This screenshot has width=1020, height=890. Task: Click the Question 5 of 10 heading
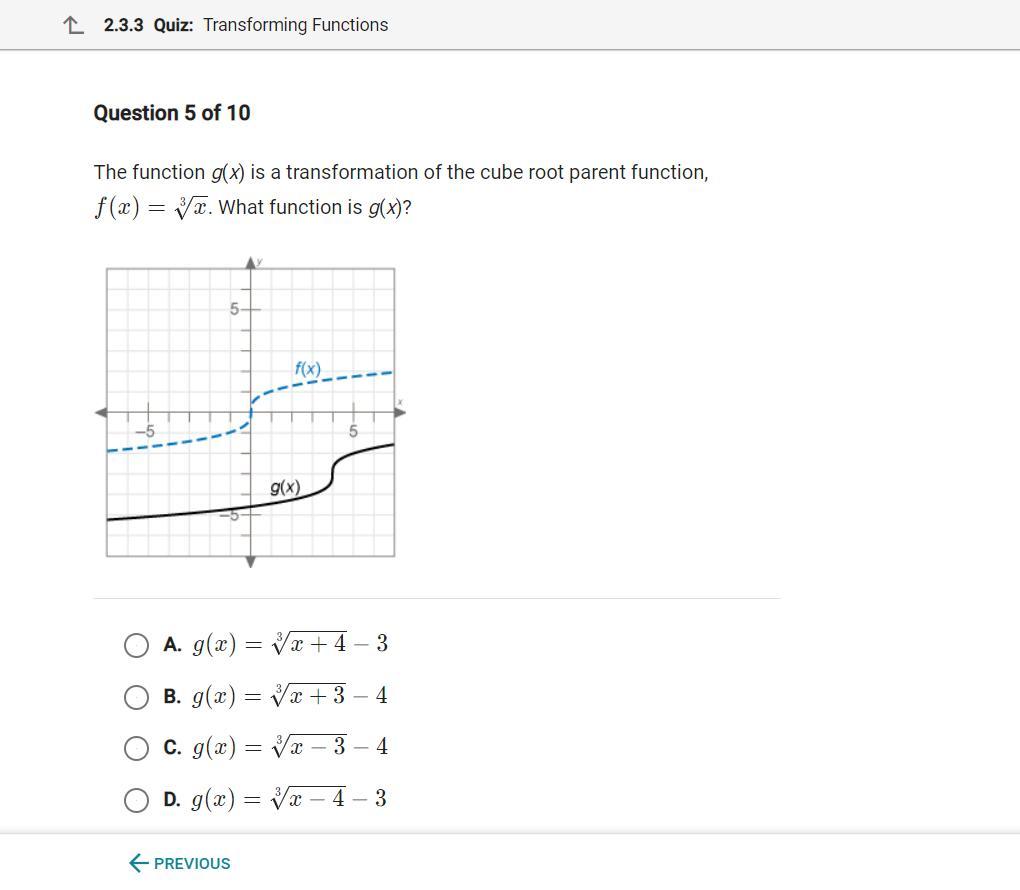tap(172, 113)
